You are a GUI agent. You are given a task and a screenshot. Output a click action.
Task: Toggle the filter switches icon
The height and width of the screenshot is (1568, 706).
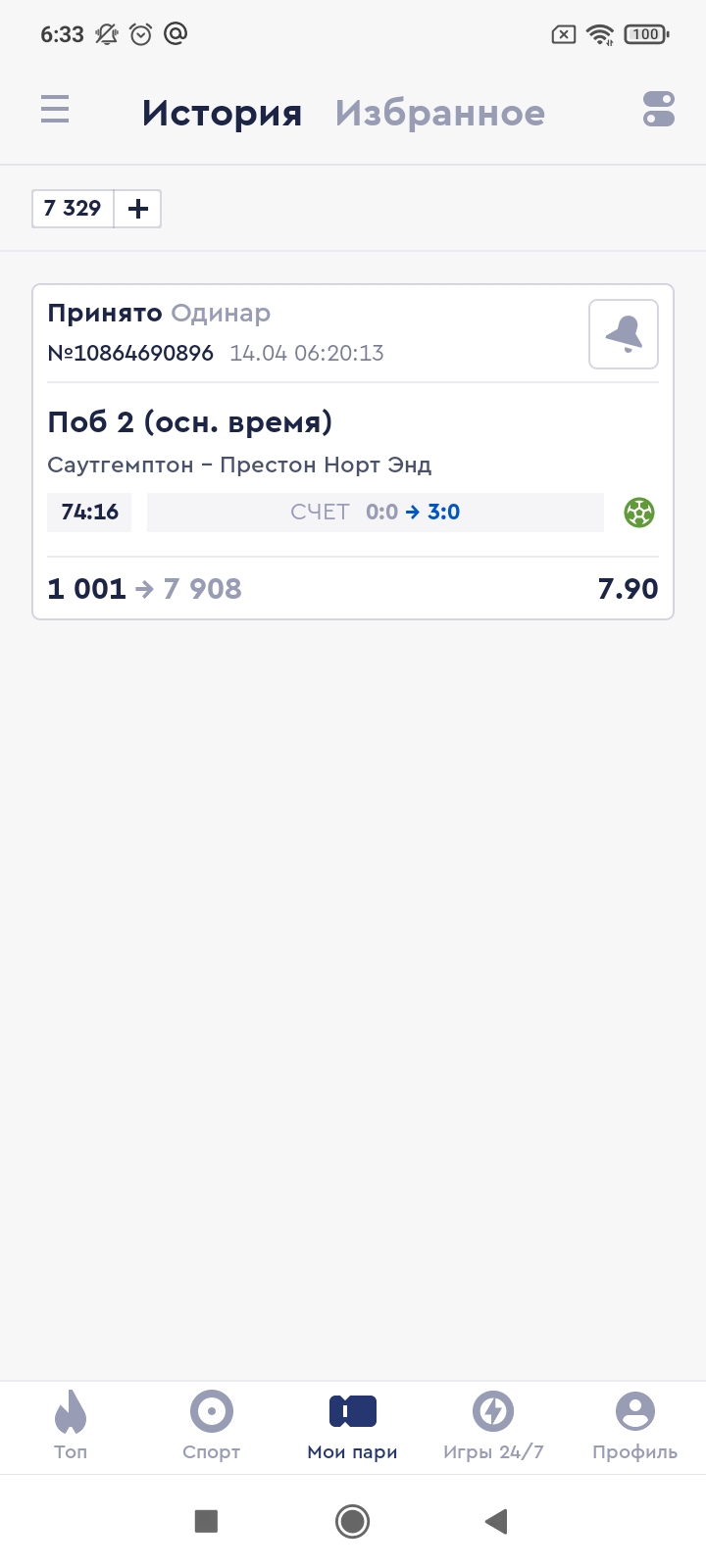(658, 109)
